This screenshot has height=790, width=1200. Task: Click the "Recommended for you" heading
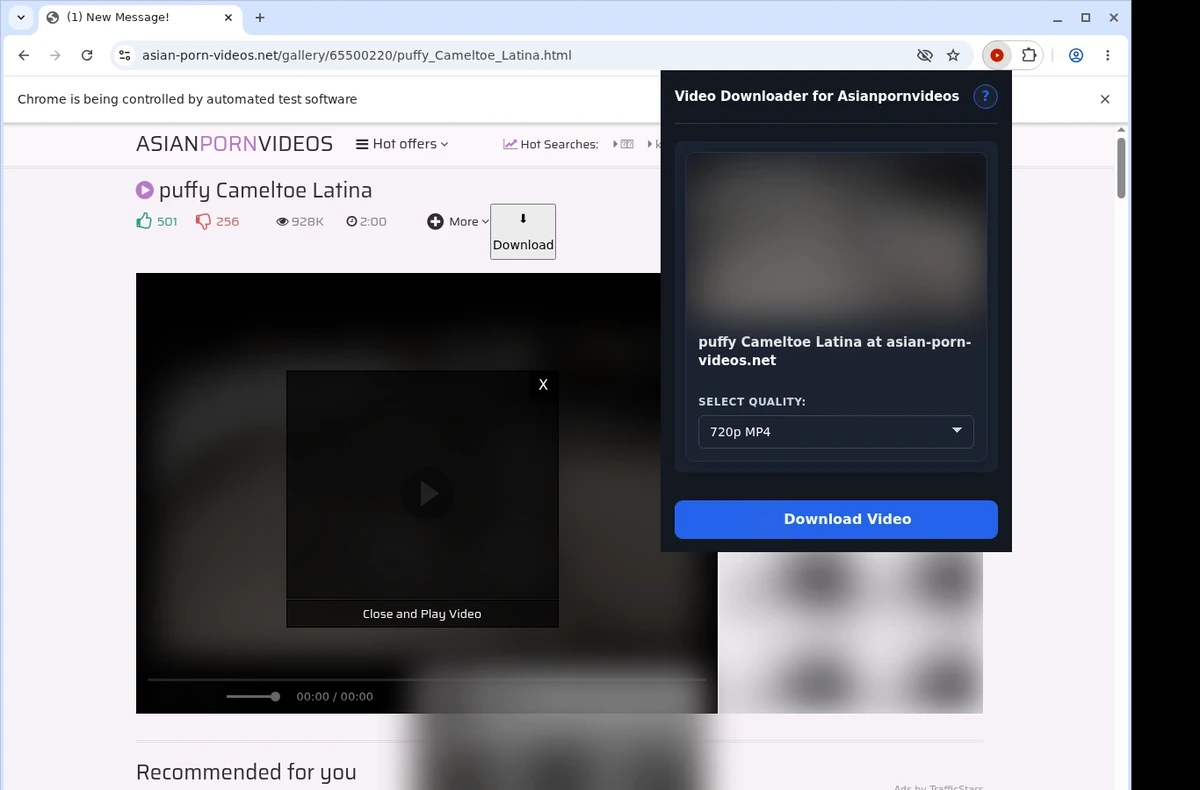(x=246, y=772)
